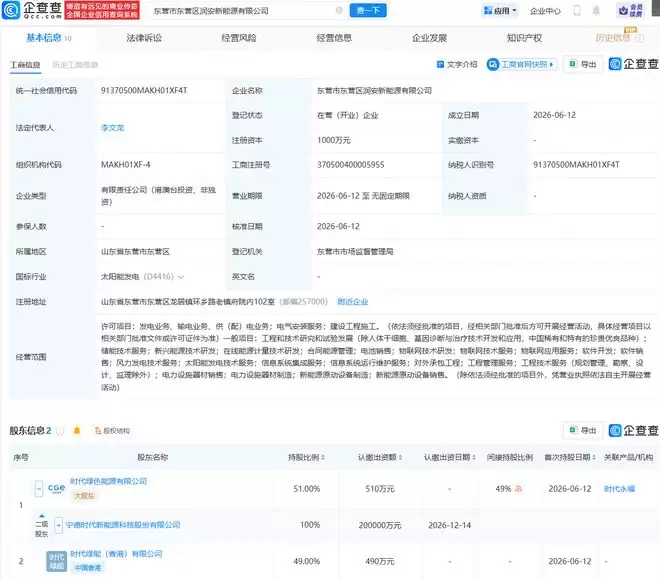
Task: Open shareholder 时代绿能（香港）有限公司
Action: 116,554
